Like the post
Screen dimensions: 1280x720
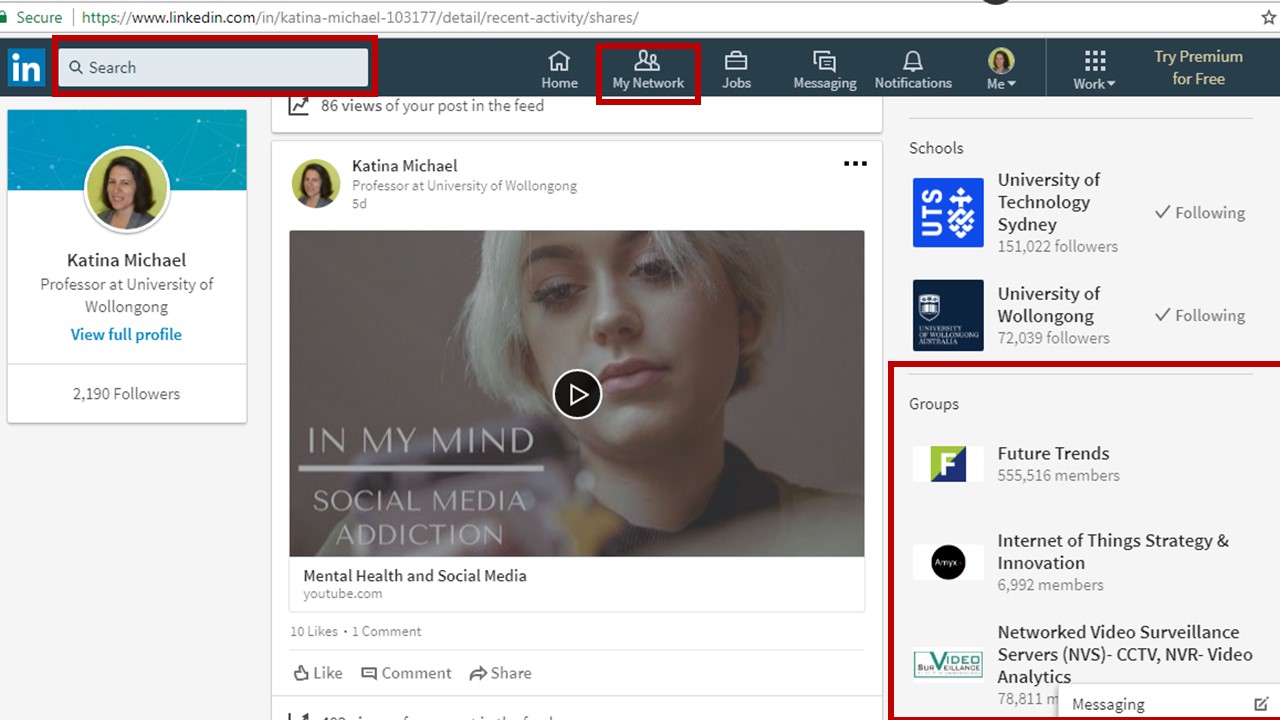(318, 673)
